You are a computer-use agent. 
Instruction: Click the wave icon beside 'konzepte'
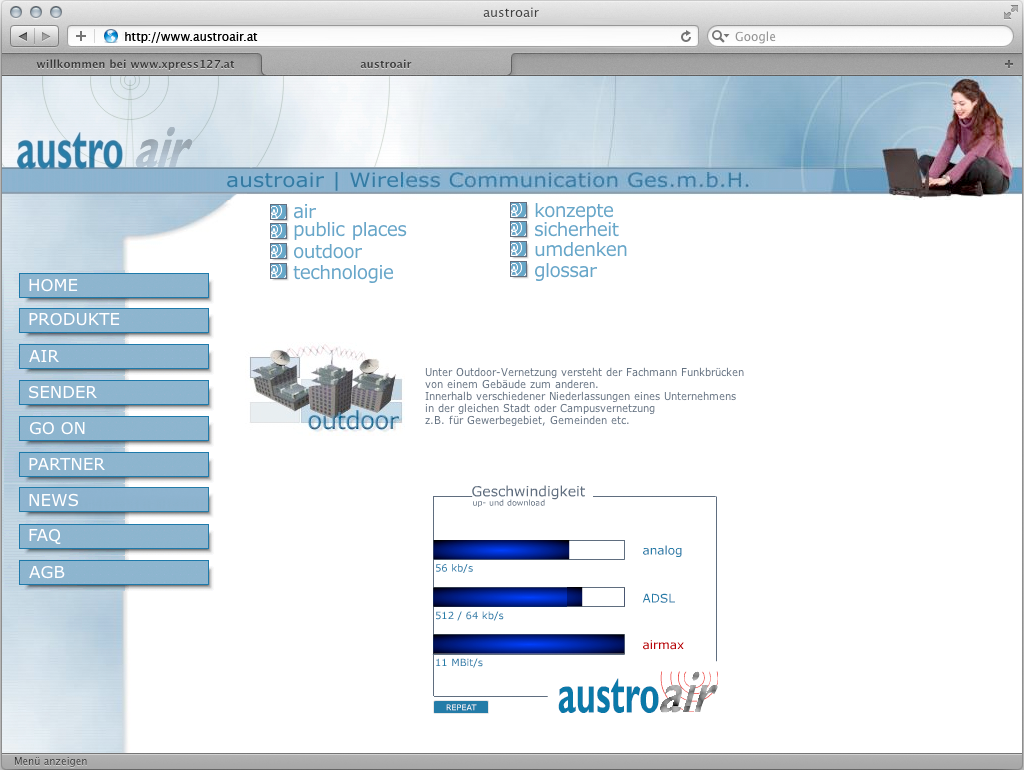click(519, 210)
